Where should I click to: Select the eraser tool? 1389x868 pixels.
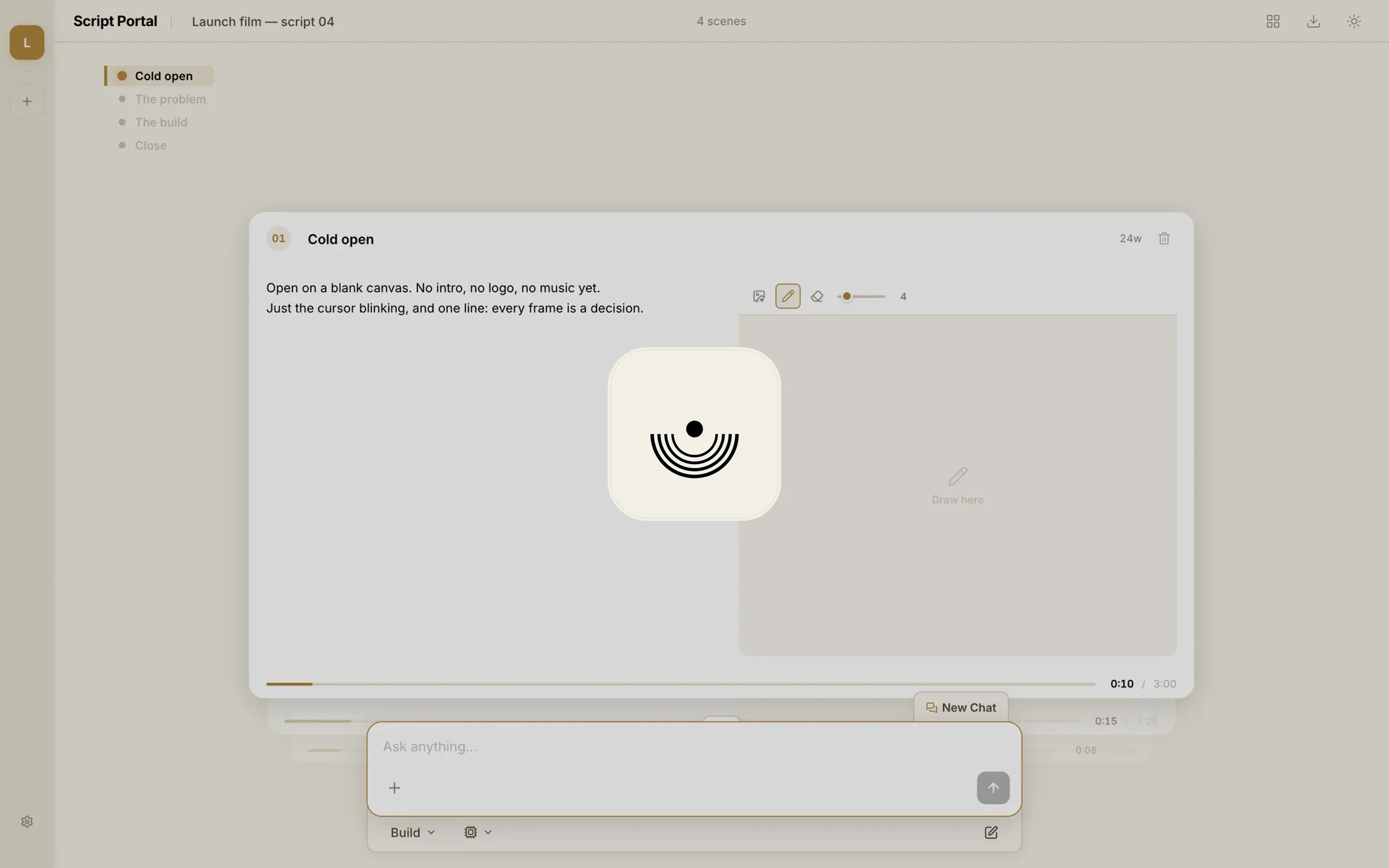click(817, 296)
